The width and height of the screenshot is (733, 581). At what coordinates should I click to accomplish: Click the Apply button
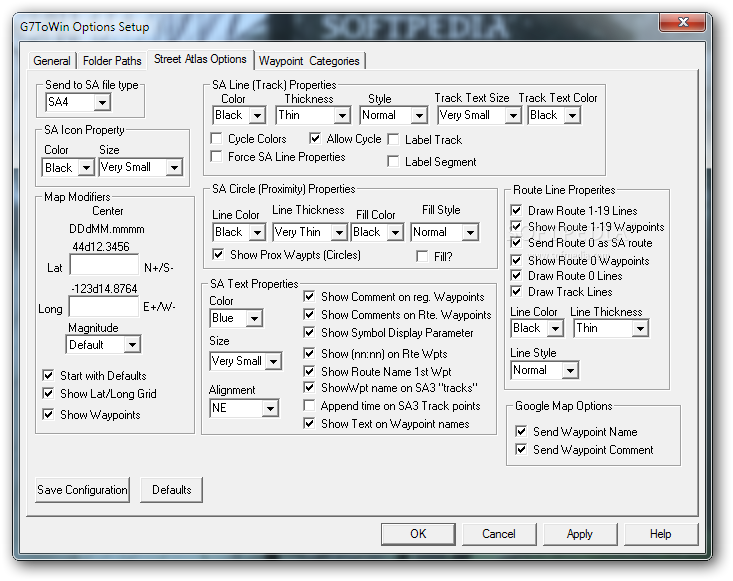(580, 534)
